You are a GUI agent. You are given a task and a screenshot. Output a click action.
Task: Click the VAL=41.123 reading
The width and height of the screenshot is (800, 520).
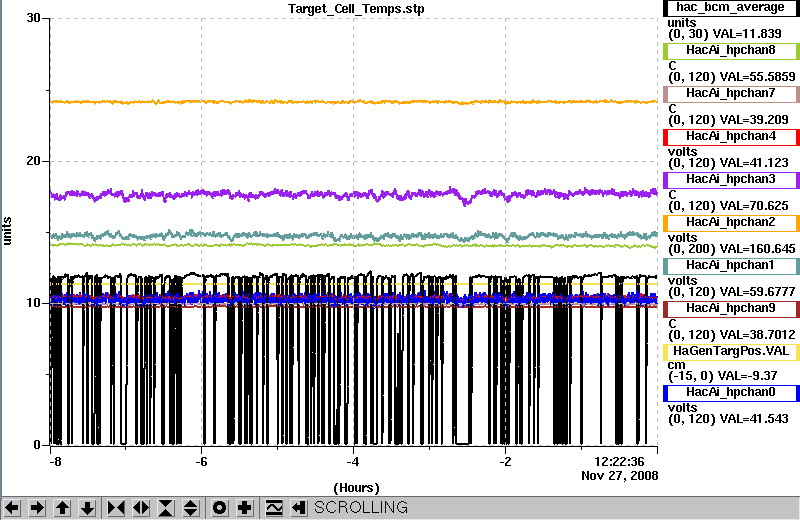(x=754, y=163)
